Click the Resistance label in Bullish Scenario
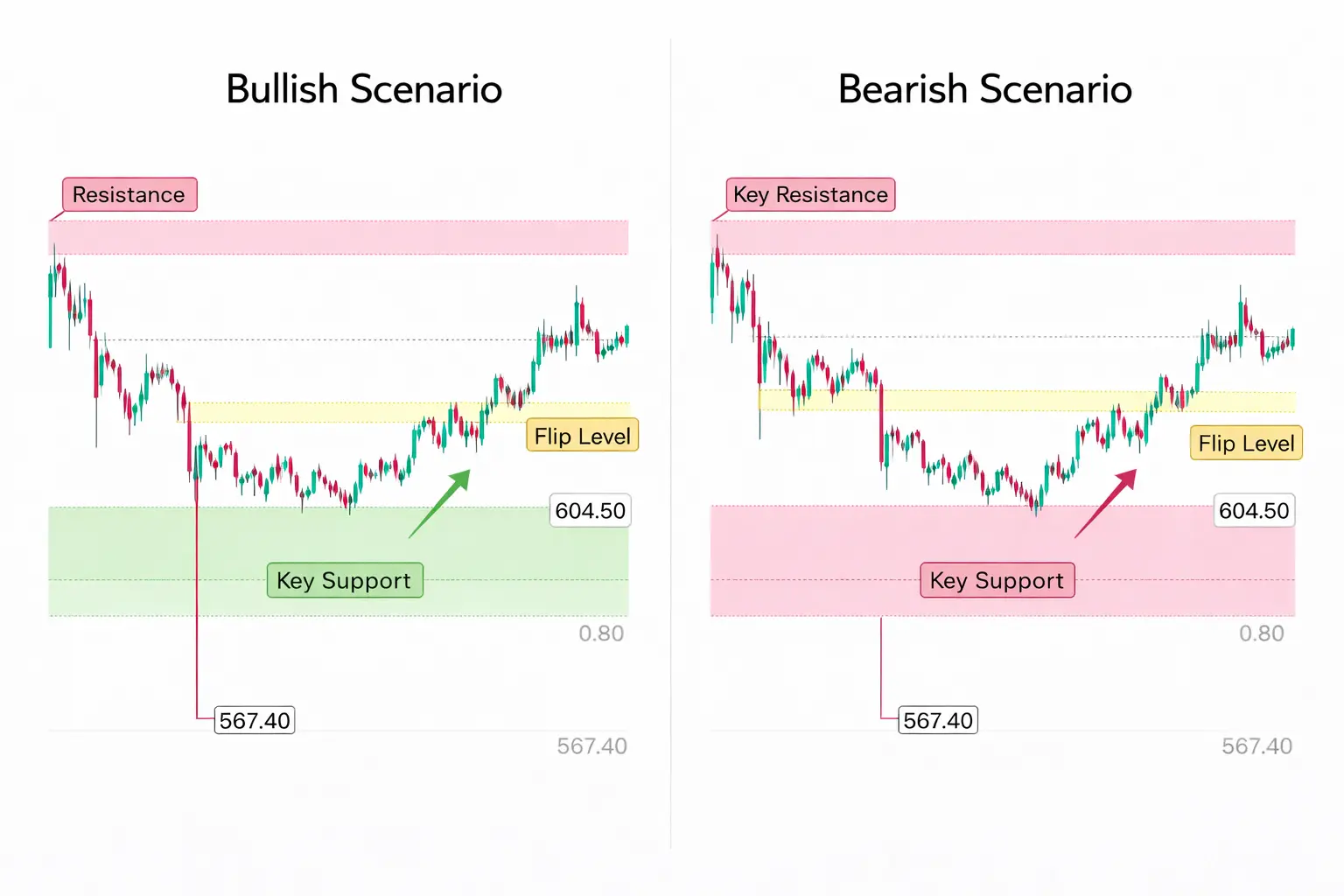The height and width of the screenshot is (896, 1344). click(x=129, y=194)
